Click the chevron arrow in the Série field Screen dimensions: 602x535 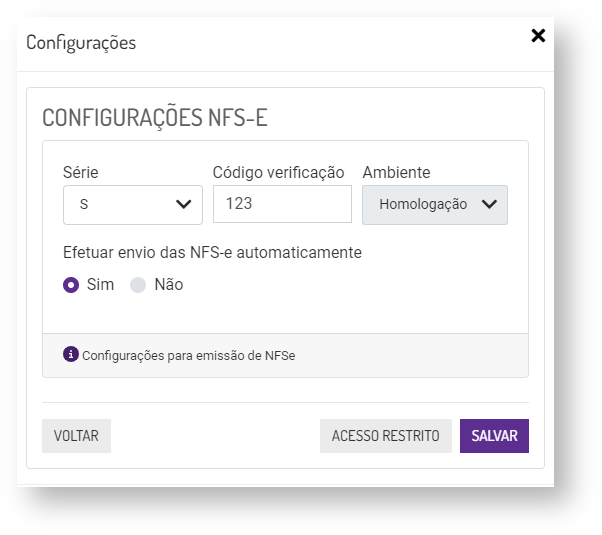(184, 204)
